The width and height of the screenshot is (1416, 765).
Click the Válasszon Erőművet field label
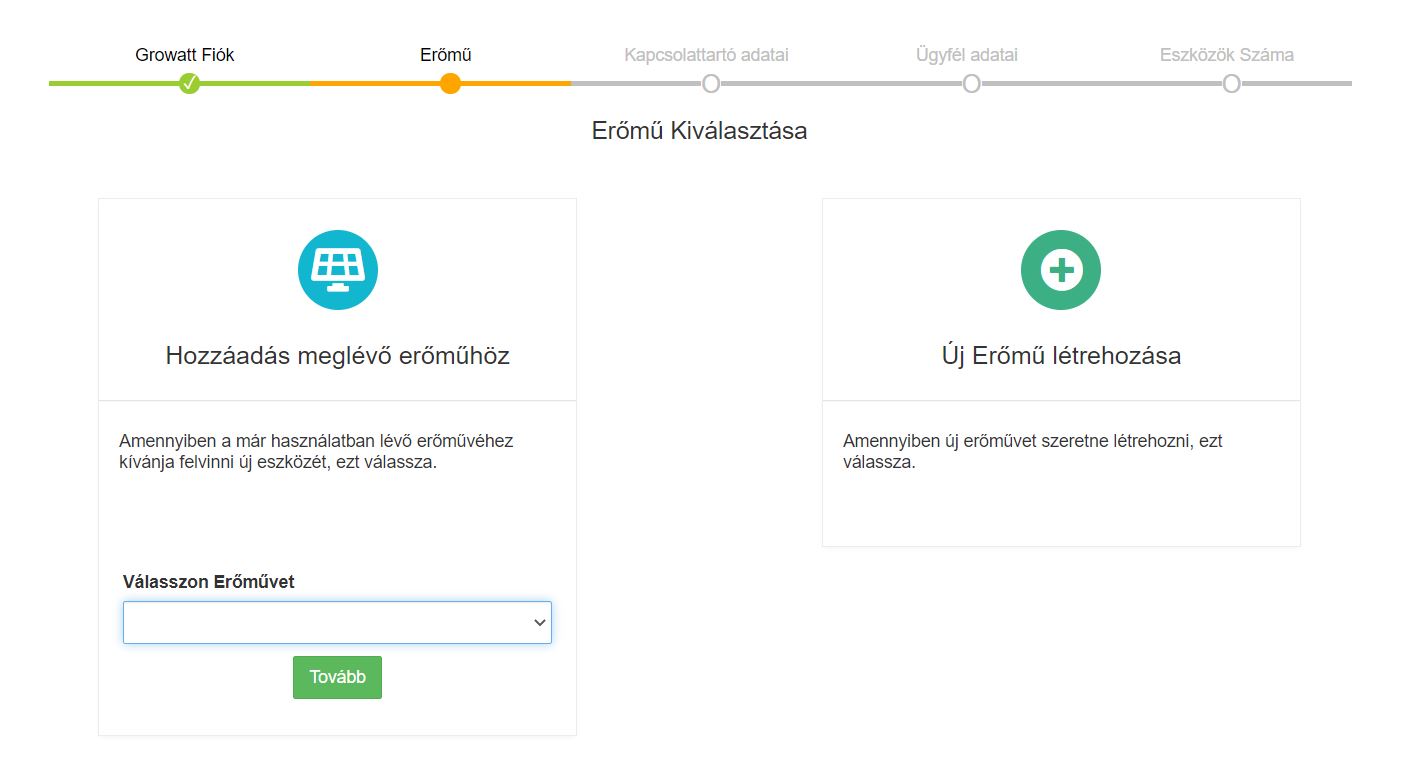coord(208,582)
